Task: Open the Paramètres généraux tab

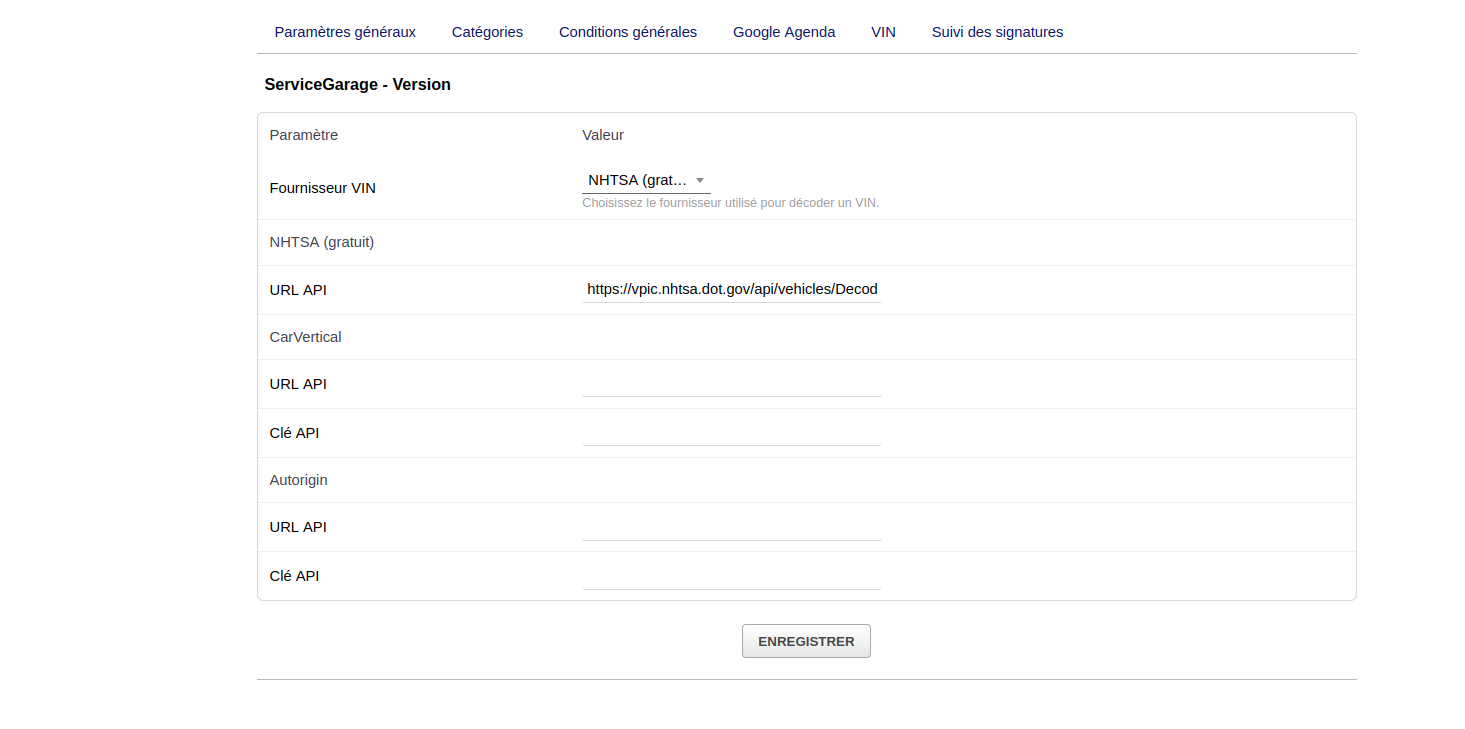Action: pyautogui.click(x=345, y=32)
